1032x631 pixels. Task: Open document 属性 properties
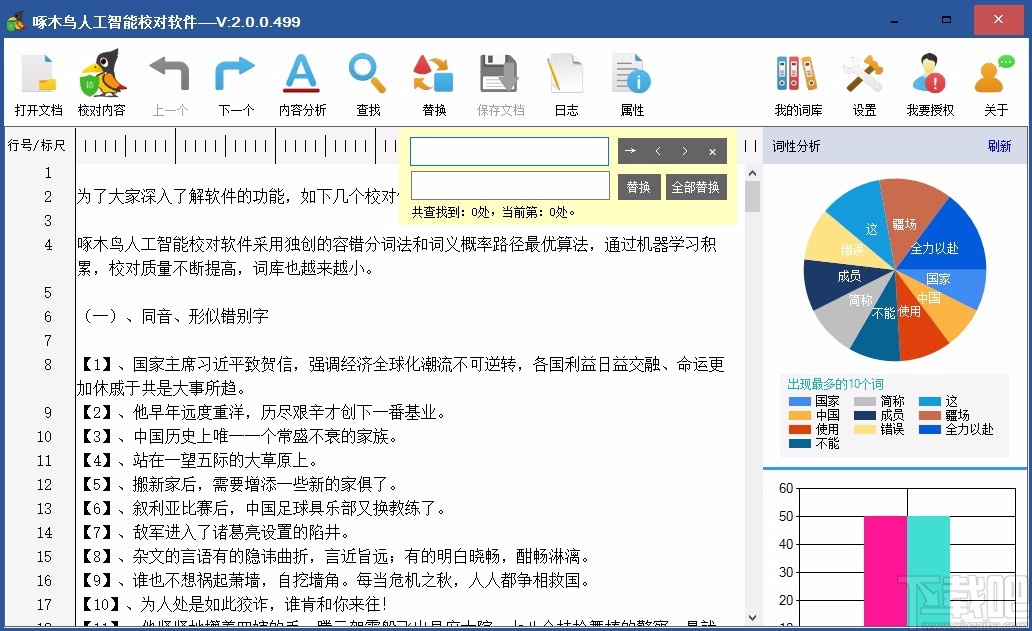click(x=631, y=83)
